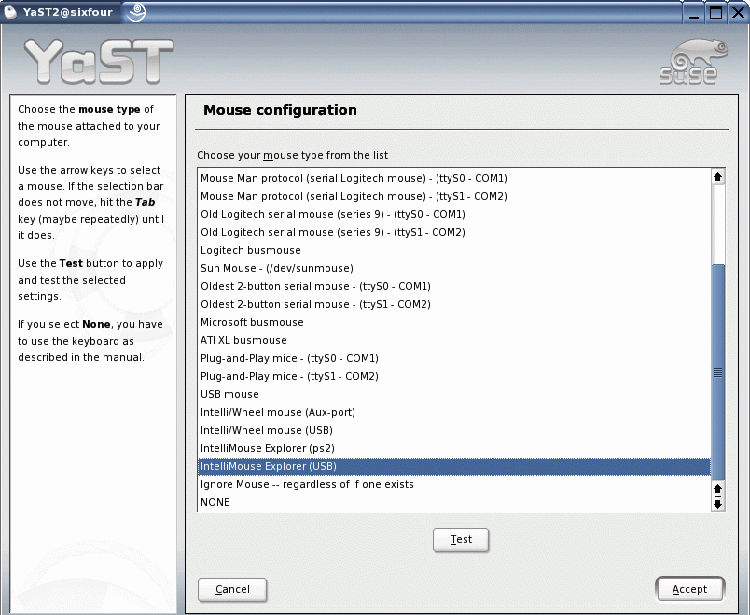Click 'Choose your mouse type from the list' label
Viewport: 750px width, 615px height.
pyautogui.click(x=293, y=155)
